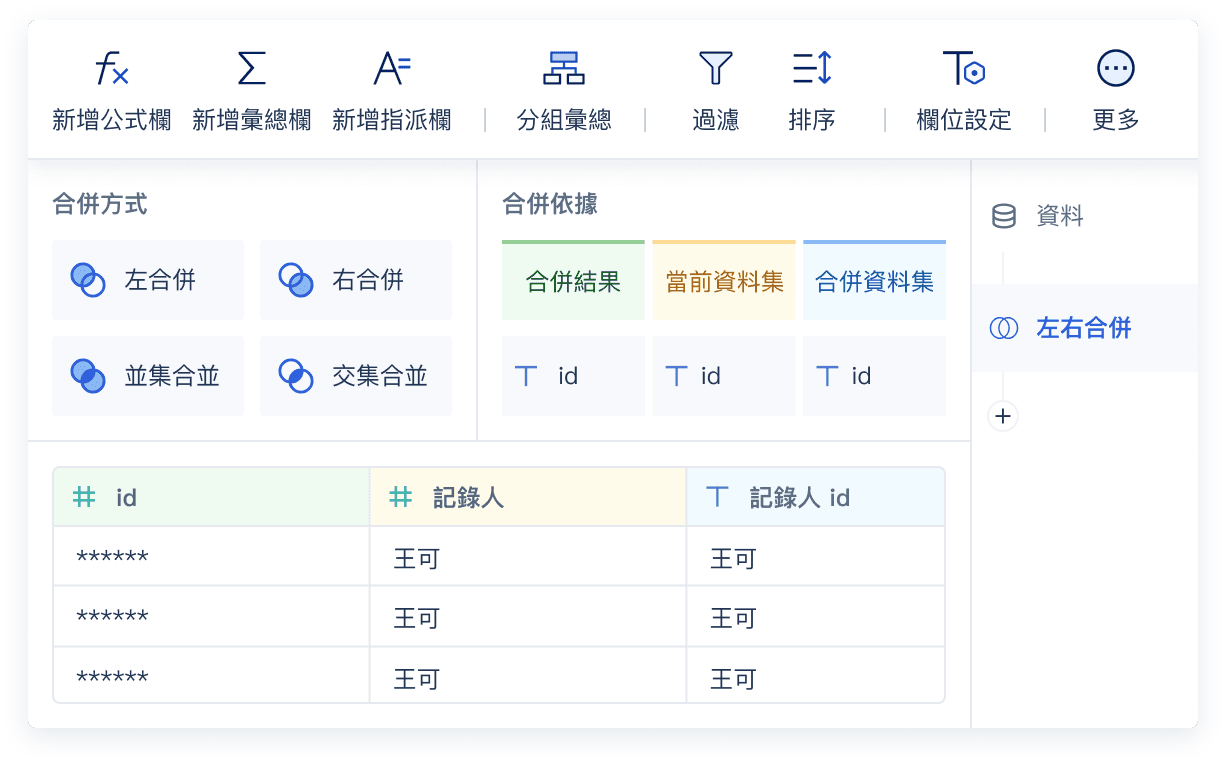
Task: Choose 並集合並 union merge
Action: pos(148,376)
